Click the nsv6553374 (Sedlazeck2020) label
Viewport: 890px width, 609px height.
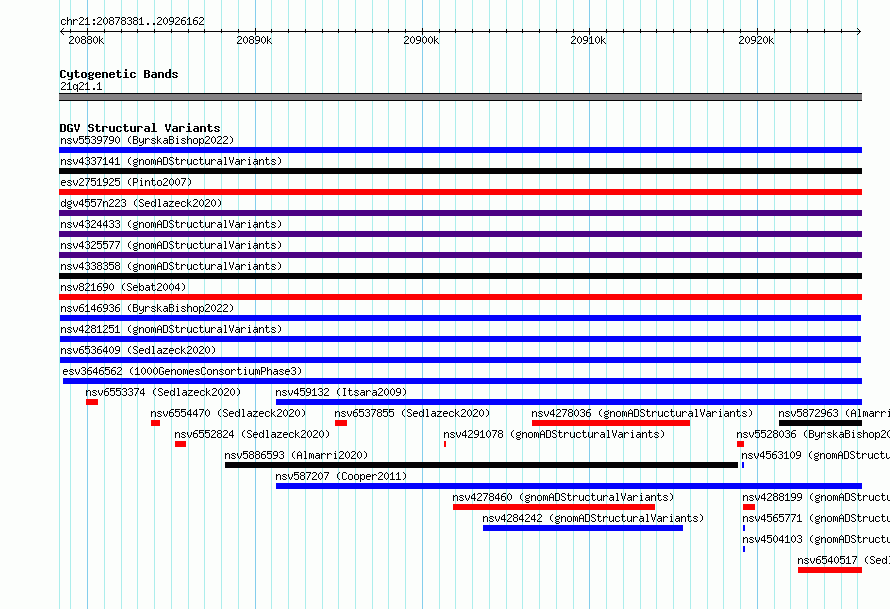(163, 392)
